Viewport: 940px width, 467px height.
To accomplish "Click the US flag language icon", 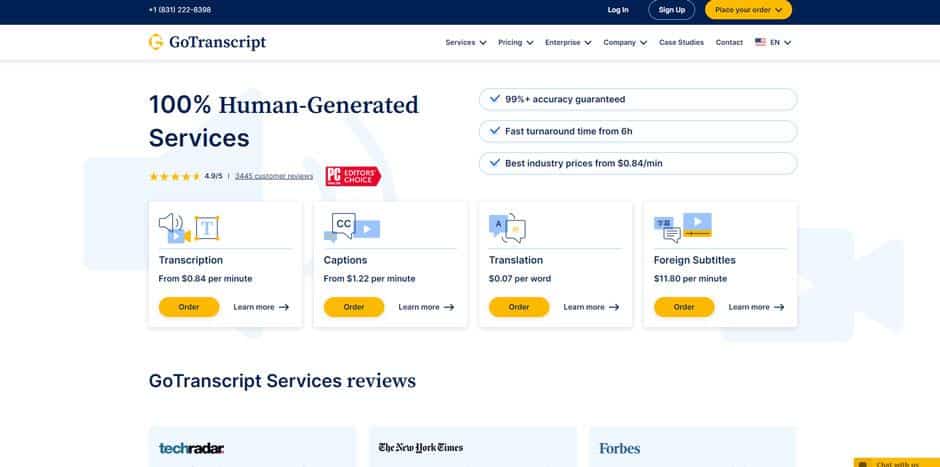I will coord(761,42).
